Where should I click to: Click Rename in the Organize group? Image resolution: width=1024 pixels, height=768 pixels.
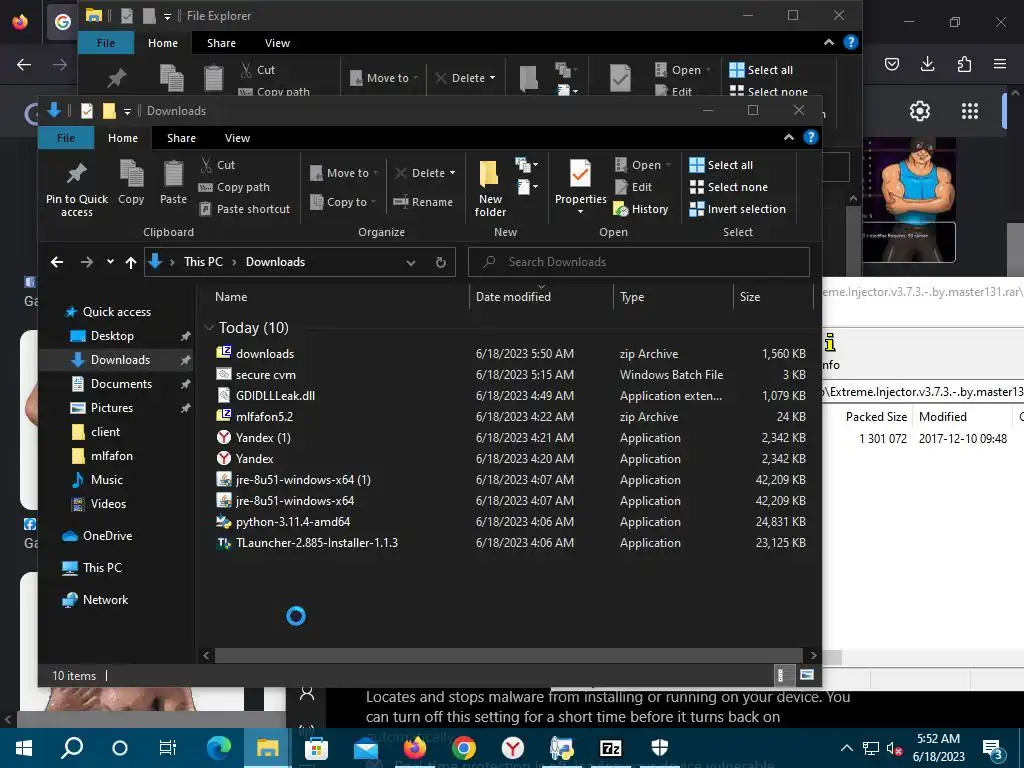[x=423, y=202]
